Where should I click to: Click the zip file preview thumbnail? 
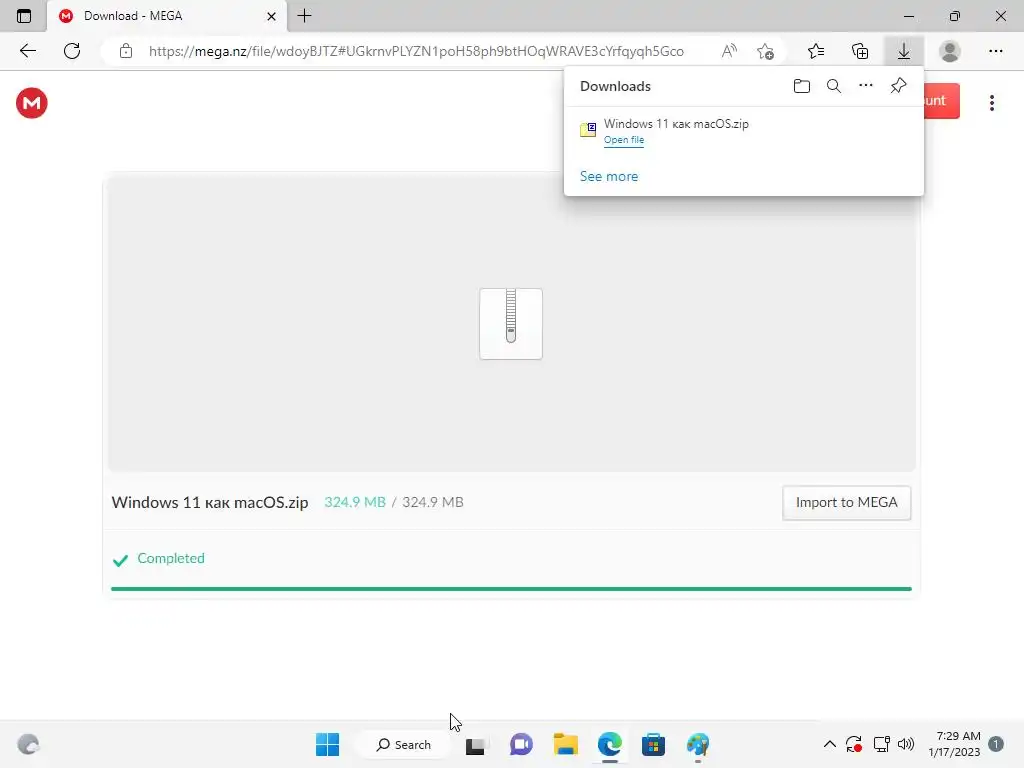pos(511,324)
